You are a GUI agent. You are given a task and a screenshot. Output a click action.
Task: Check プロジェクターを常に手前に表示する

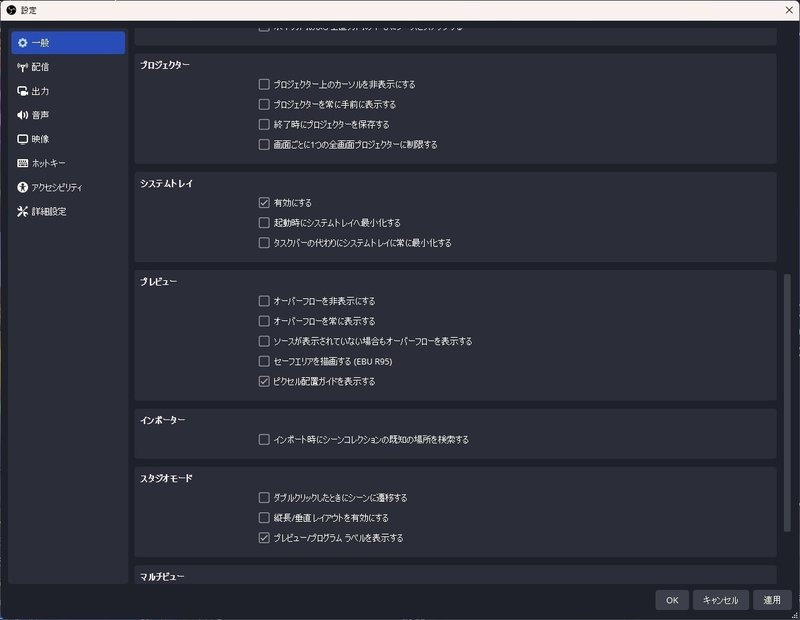click(x=264, y=105)
